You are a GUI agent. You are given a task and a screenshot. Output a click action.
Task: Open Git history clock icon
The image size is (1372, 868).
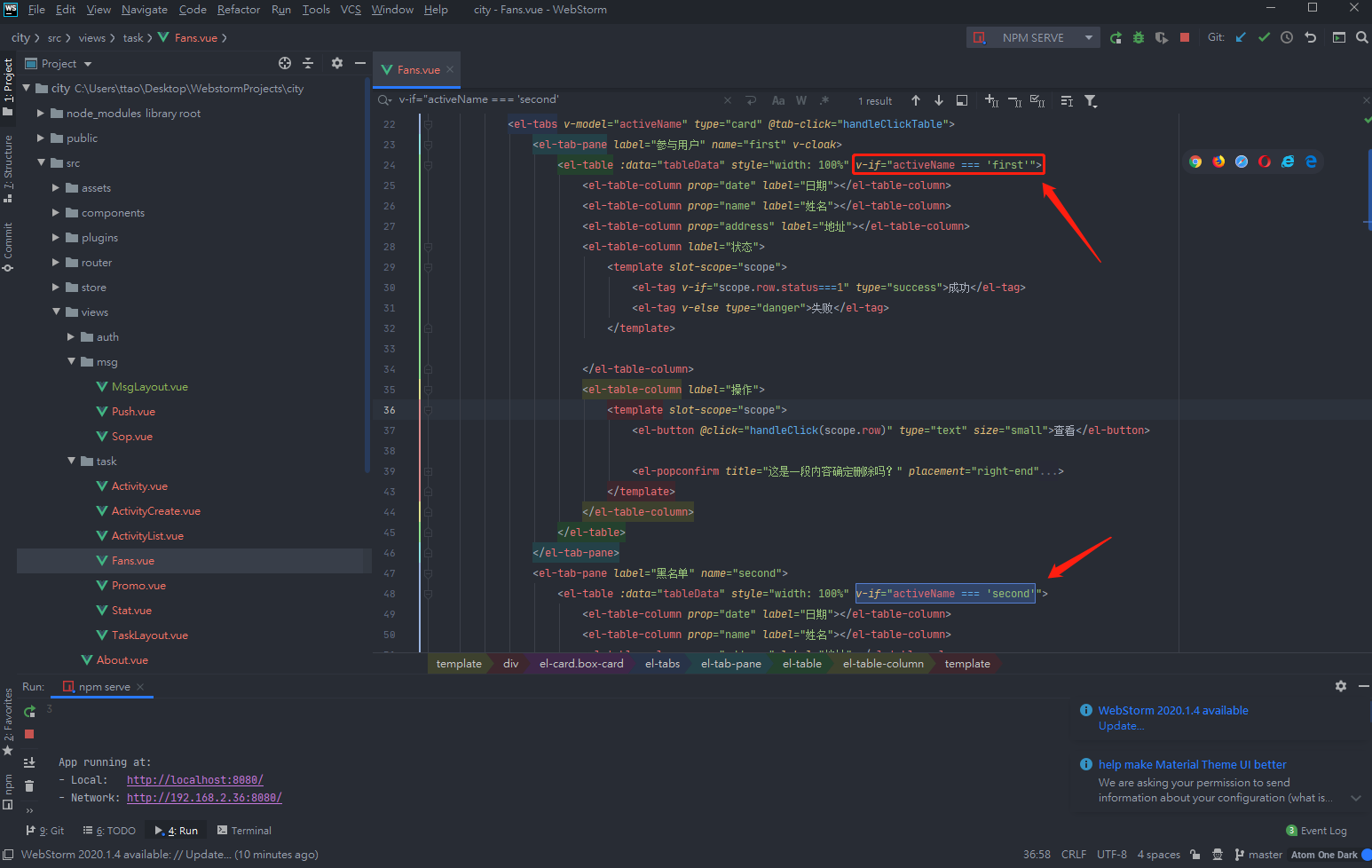(1287, 37)
